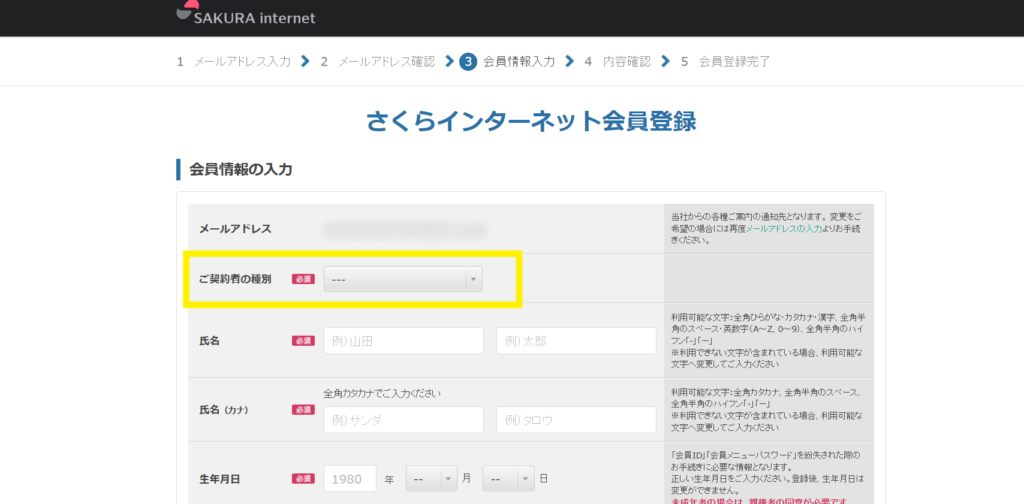Image resolution: width=1024 pixels, height=504 pixels.
Task: Follow the メールアドレスの入力 link
Action: [784, 229]
